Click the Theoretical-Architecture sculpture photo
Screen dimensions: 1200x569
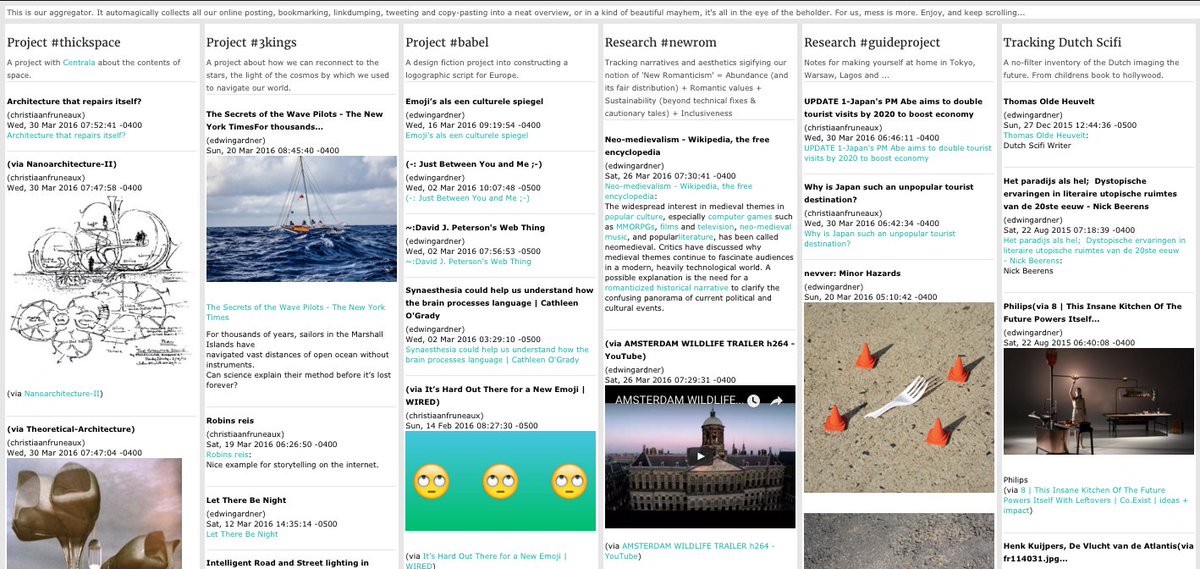coord(95,513)
